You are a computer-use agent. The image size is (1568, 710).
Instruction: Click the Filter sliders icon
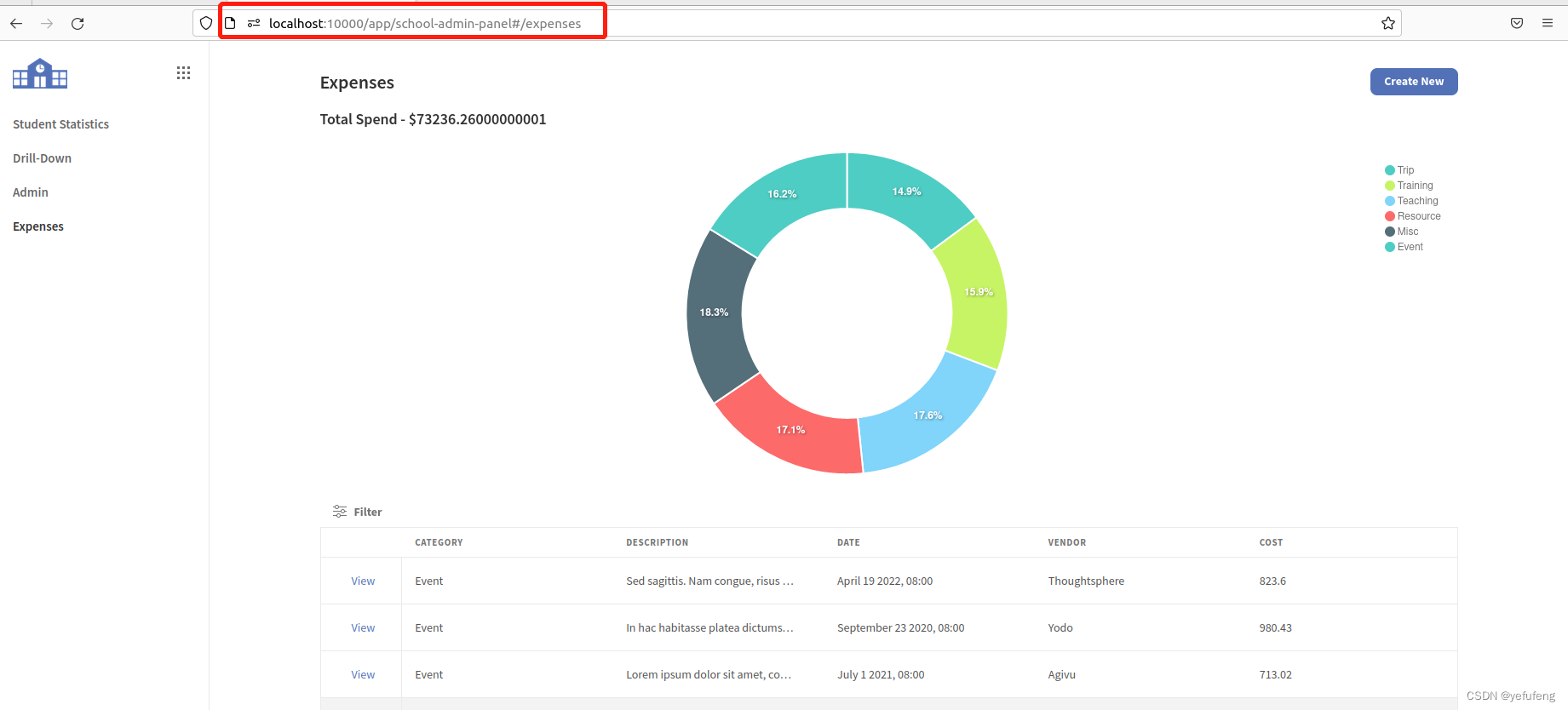click(340, 512)
